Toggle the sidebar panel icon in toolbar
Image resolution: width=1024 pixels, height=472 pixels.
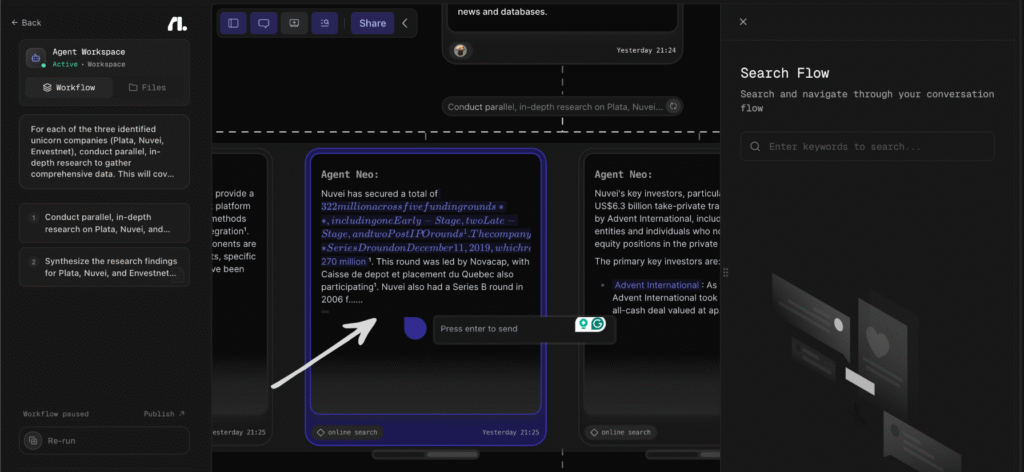(233, 24)
